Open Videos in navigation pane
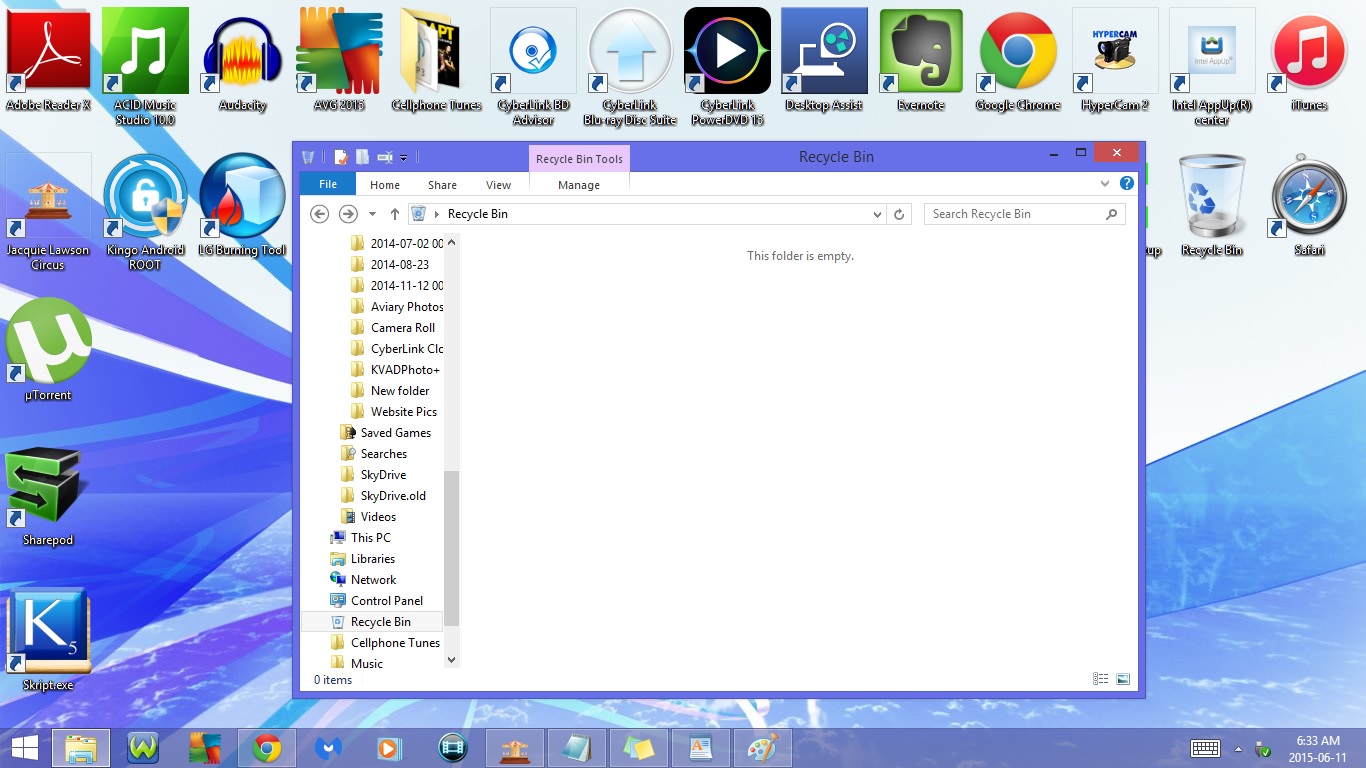The image size is (1366, 768). click(369, 517)
